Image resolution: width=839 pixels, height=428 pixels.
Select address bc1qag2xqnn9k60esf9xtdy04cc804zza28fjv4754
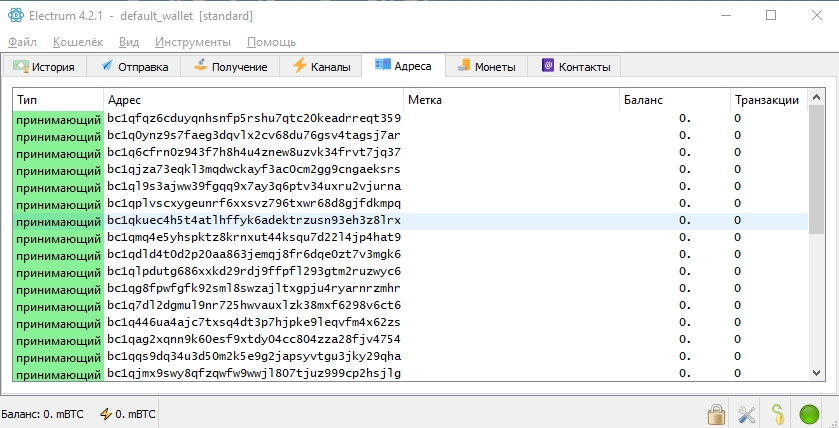pos(254,340)
